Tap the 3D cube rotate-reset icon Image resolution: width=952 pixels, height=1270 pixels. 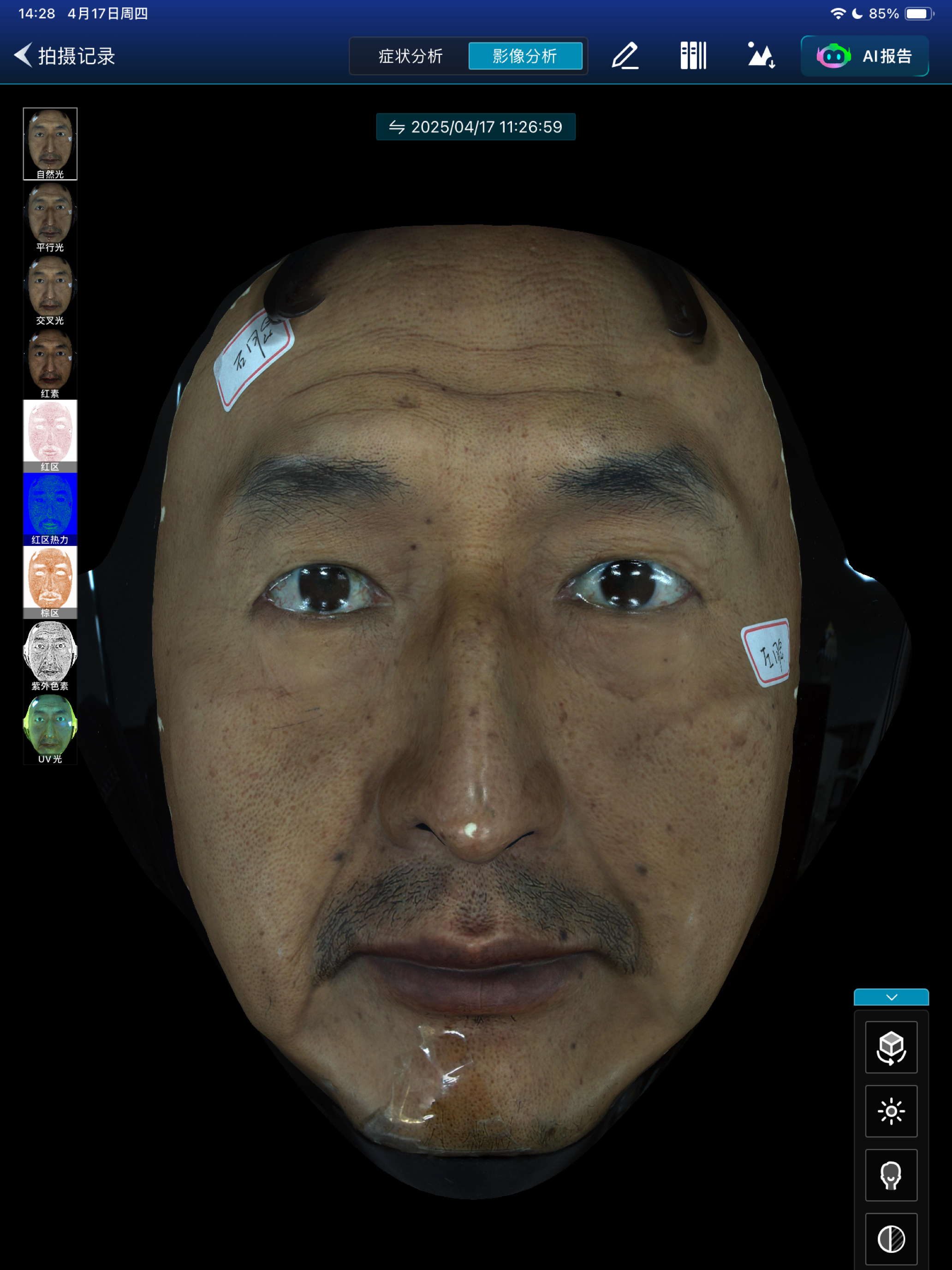(891, 1047)
